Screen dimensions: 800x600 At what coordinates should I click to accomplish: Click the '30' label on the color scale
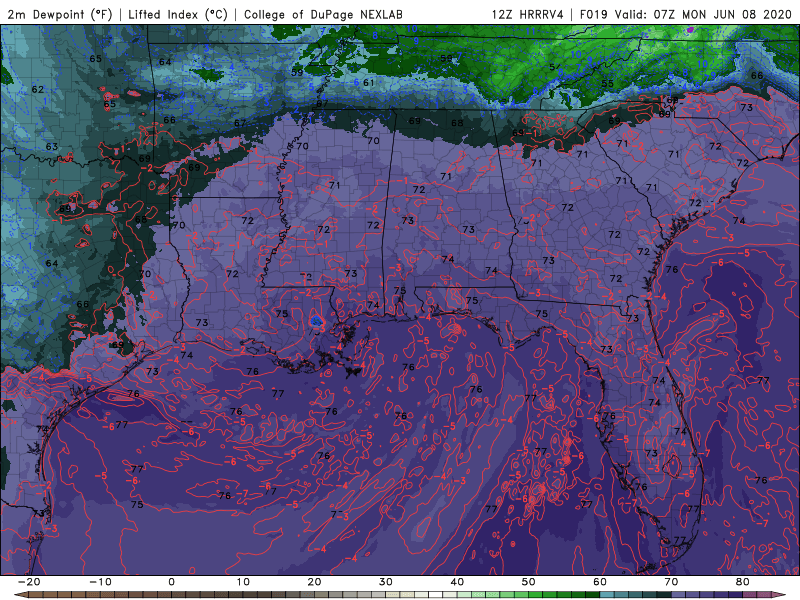pos(386,582)
